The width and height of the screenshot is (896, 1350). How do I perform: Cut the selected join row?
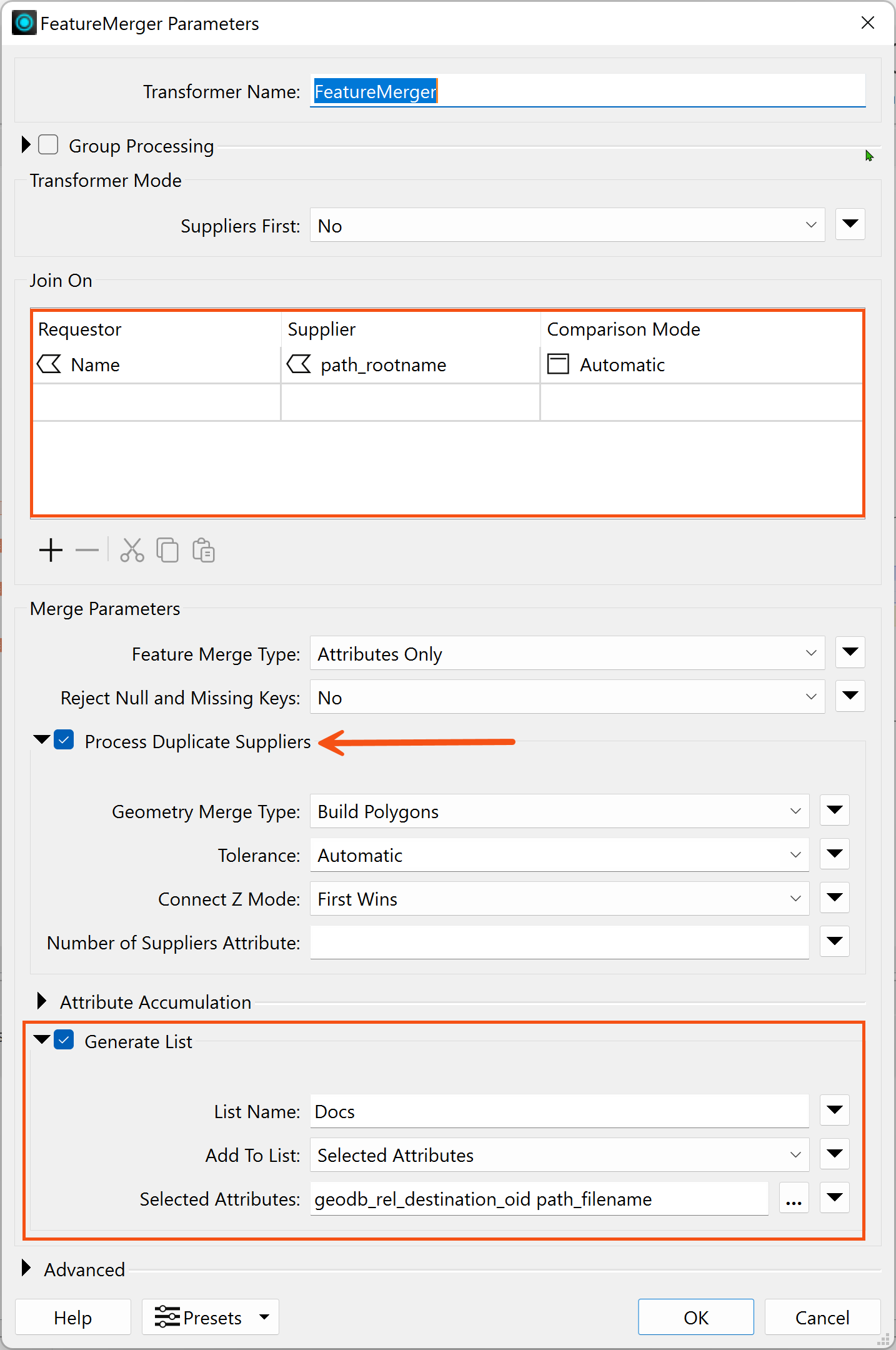pyautogui.click(x=132, y=551)
